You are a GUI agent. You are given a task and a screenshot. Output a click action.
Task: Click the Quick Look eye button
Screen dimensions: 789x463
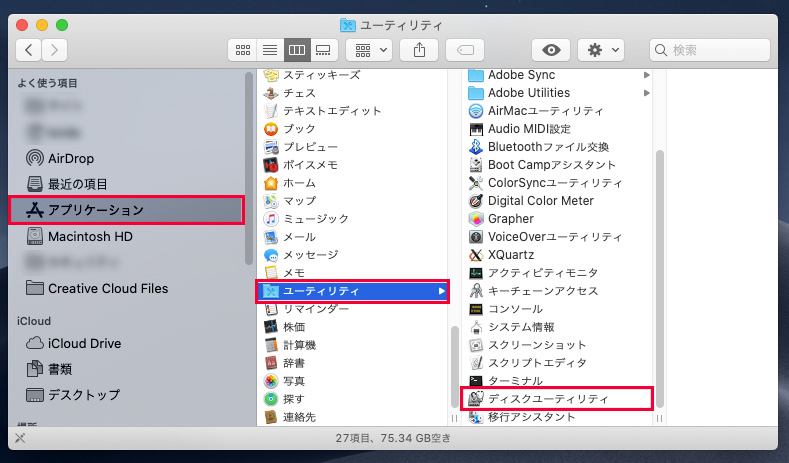coord(551,50)
